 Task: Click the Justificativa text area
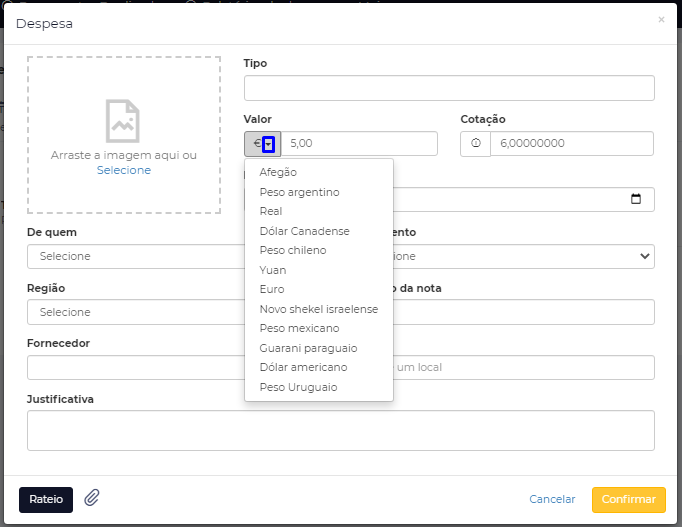pos(341,430)
